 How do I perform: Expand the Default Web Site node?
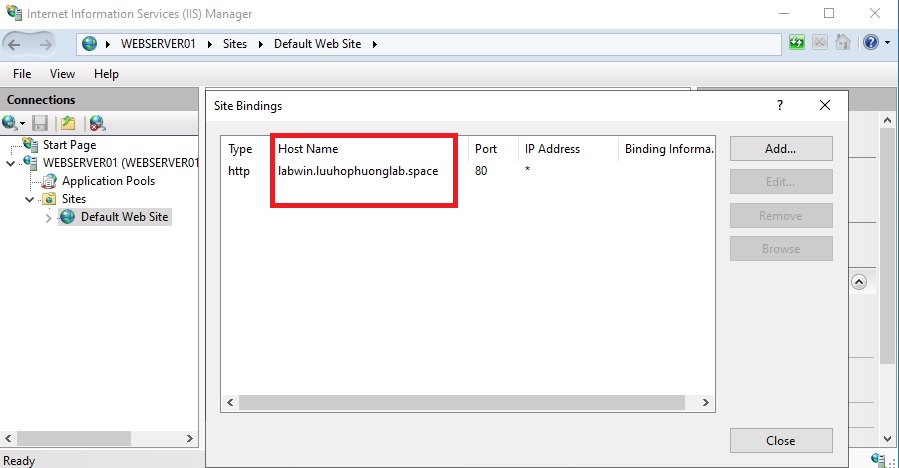tap(48, 218)
